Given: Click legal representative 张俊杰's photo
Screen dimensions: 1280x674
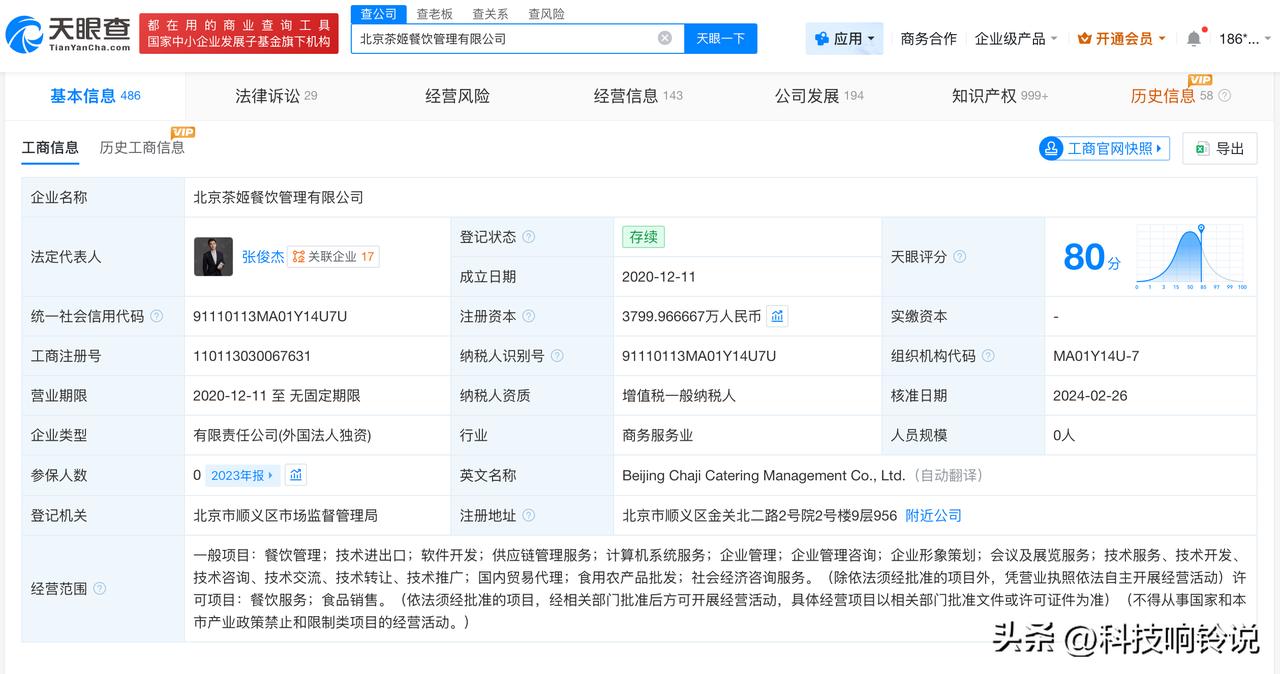Looking at the screenshot, I should click(x=213, y=256).
